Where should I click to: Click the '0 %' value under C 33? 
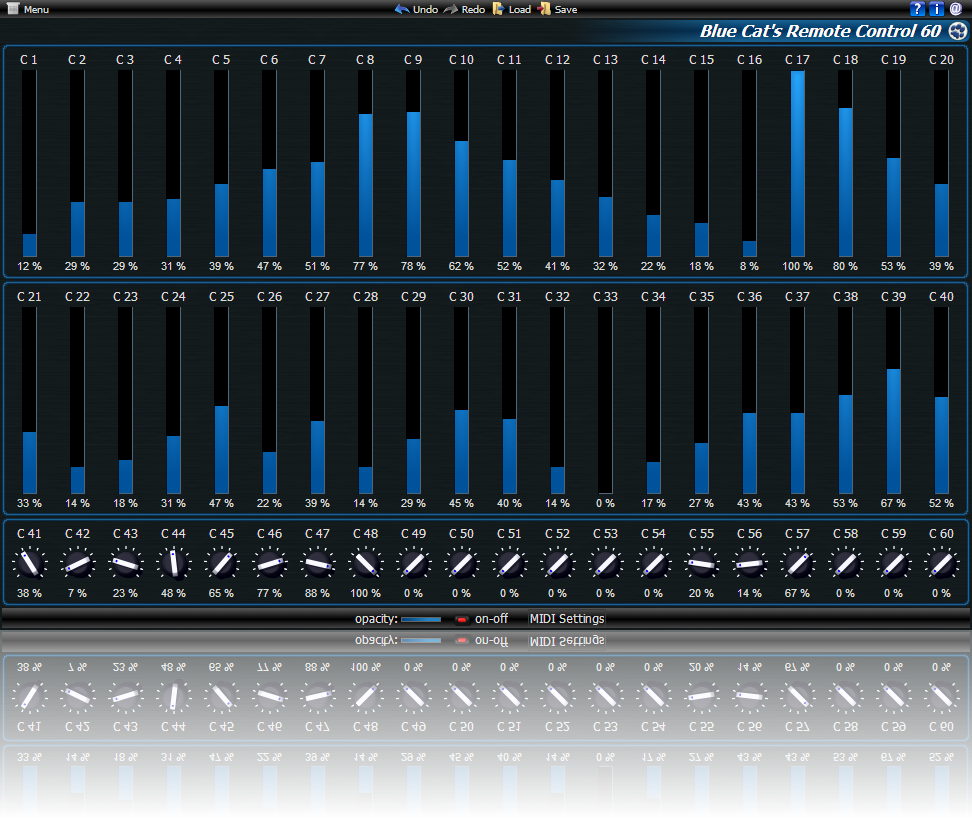(605, 503)
